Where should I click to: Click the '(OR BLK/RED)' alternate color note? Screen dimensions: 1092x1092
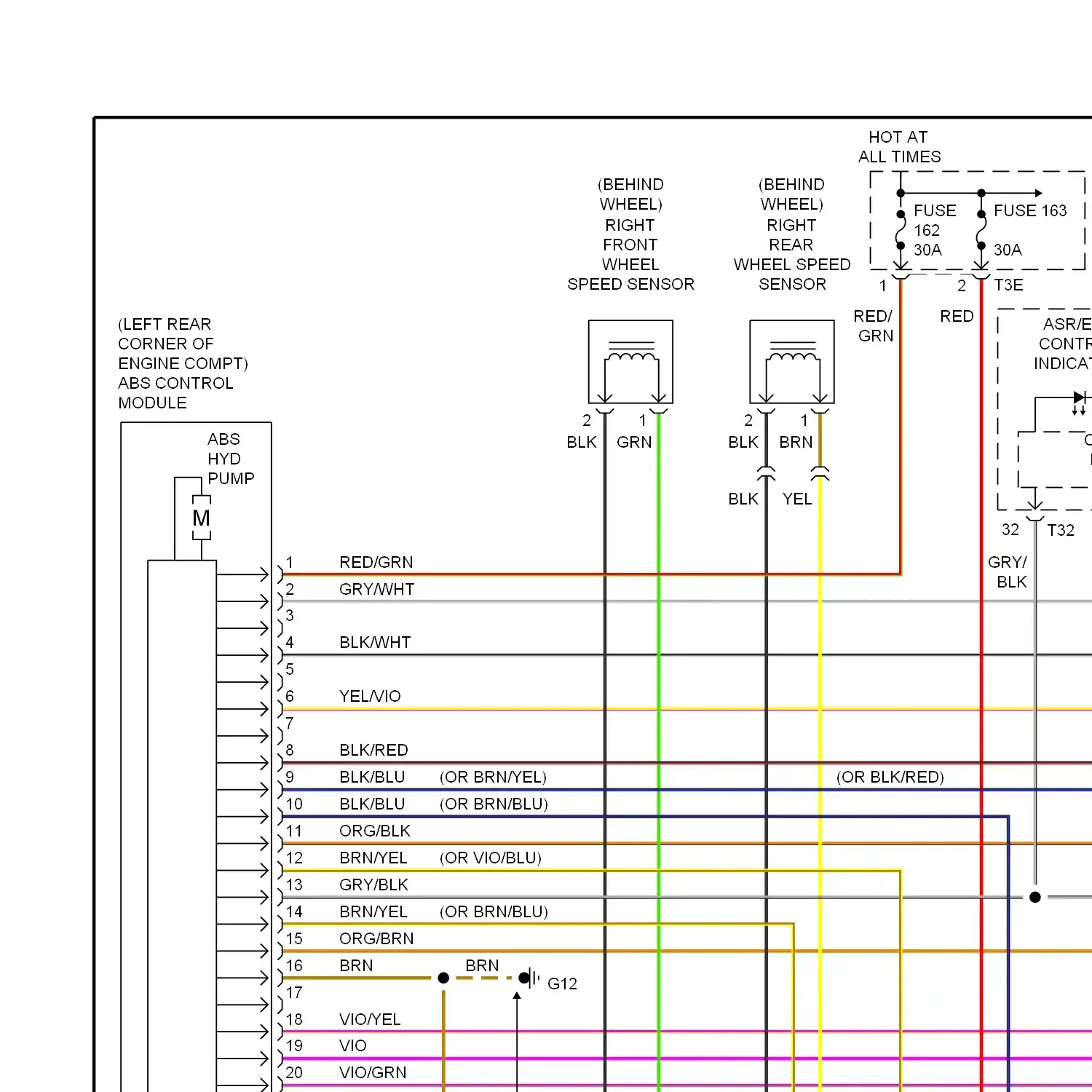(x=890, y=777)
